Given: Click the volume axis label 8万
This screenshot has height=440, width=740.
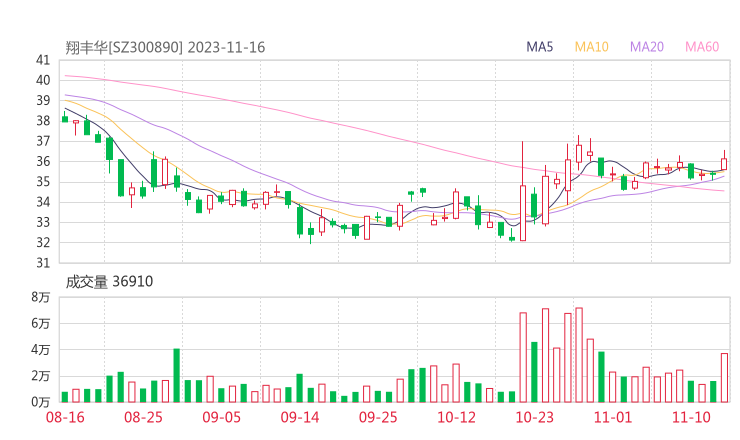Looking at the screenshot, I should coord(41,297).
